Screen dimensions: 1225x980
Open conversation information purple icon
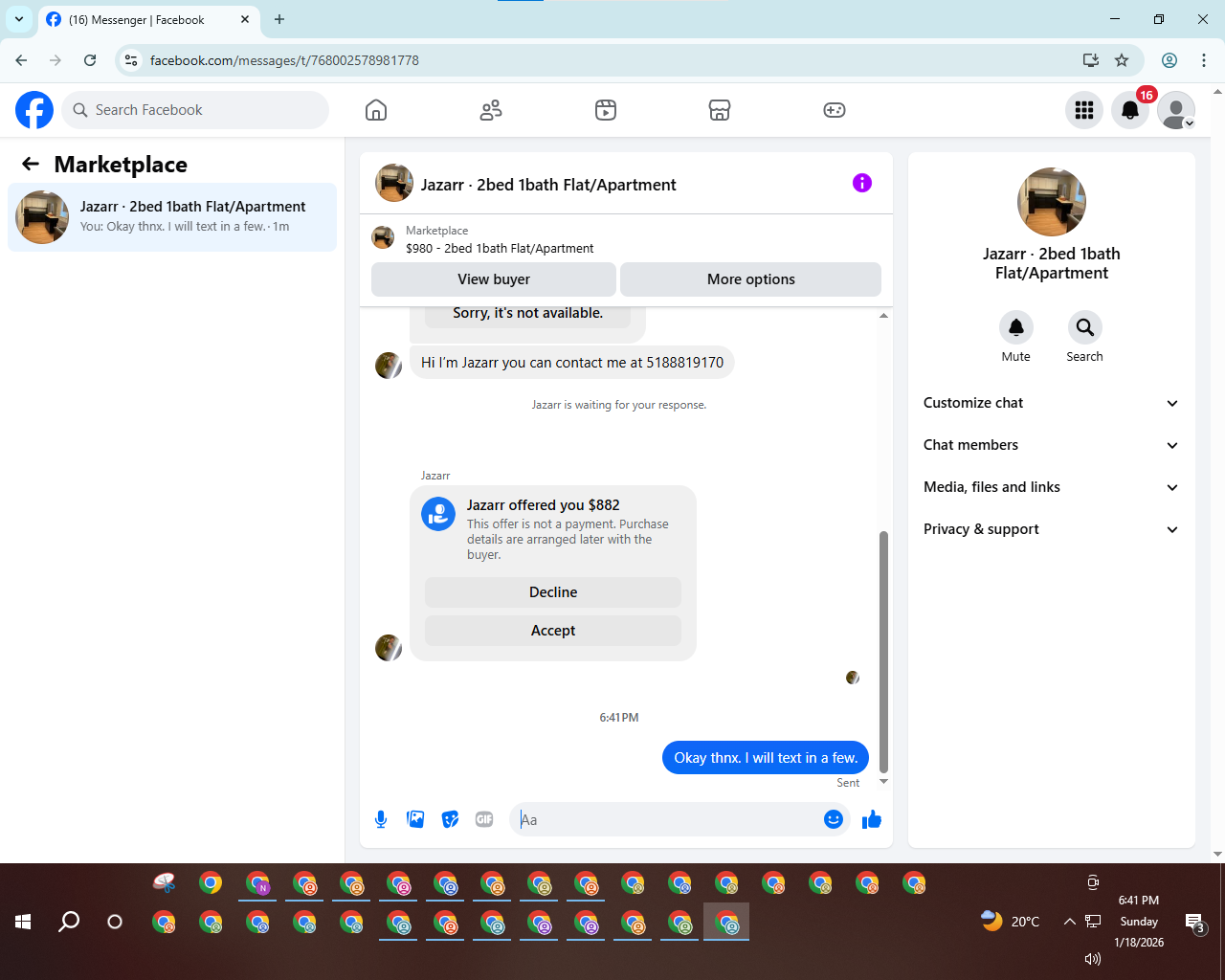point(862,183)
